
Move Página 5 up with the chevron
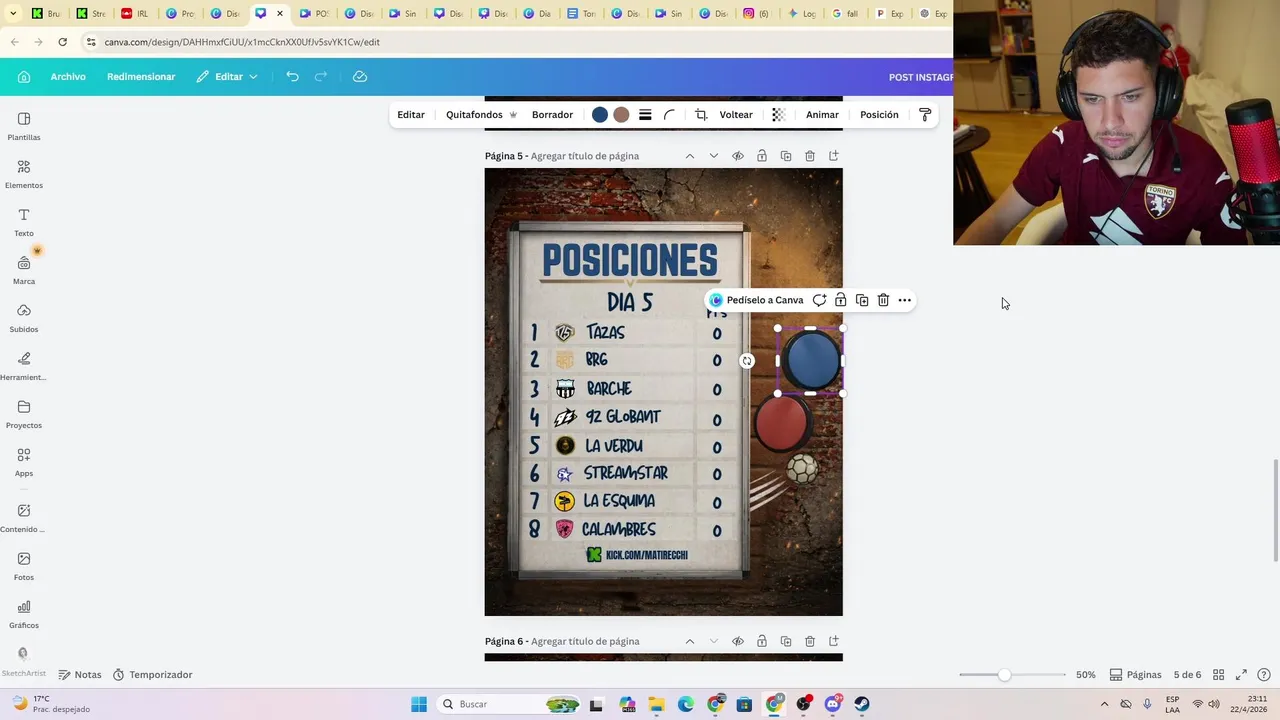pyautogui.click(x=690, y=156)
